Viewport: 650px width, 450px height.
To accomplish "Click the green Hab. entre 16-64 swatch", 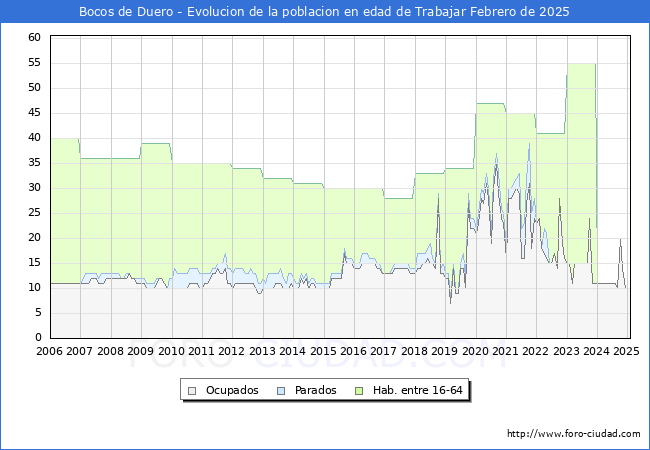I will coord(359,391).
